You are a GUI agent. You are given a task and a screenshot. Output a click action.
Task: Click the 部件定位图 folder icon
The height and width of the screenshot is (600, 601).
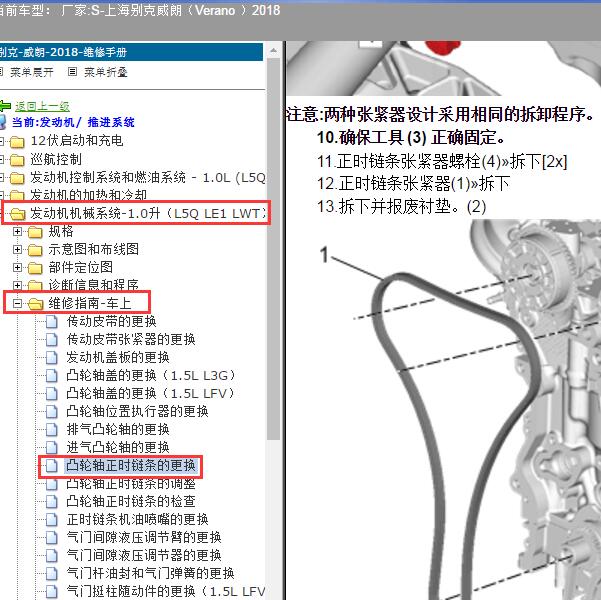coord(35,268)
